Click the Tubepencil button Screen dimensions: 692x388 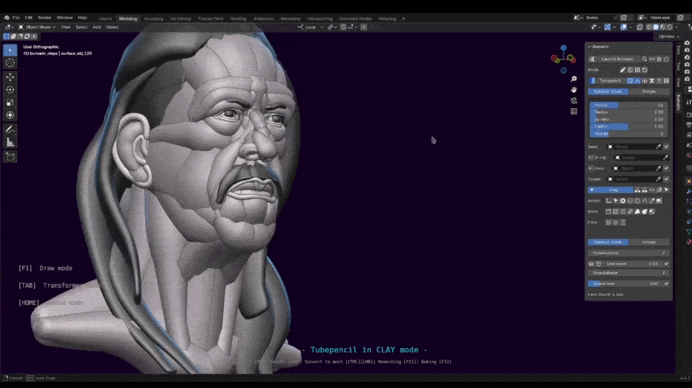coord(610,81)
